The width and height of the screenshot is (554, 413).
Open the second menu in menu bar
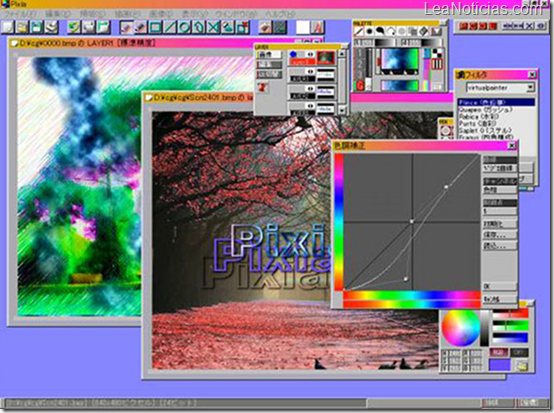point(58,14)
